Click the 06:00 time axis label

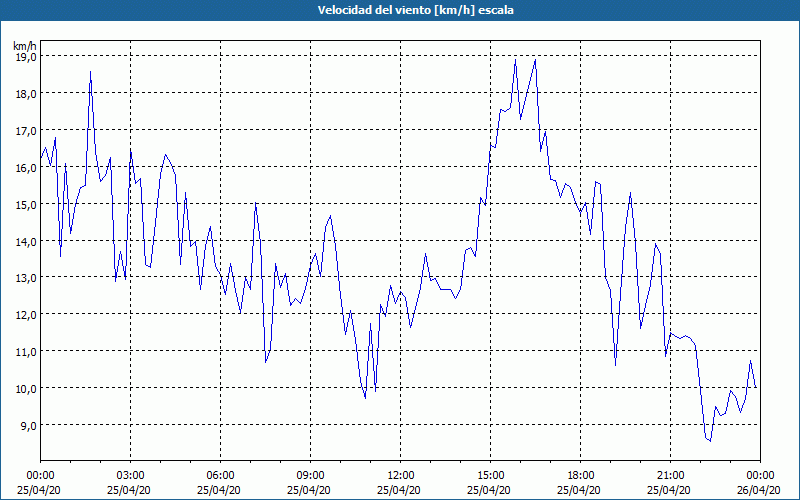[x=220, y=476]
